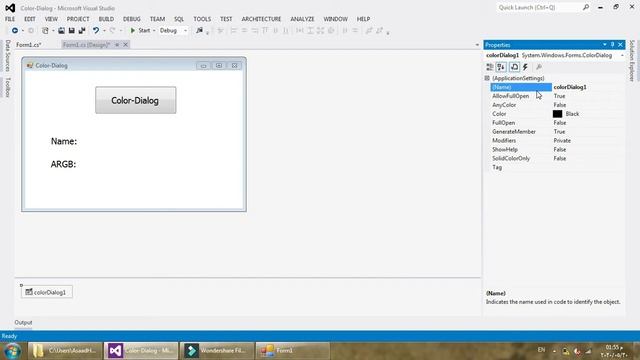The height and width of the screenshot is (360, 640).
Task: Select the colorDialog1 component in the tray
Action: click(x=47, y=292)
